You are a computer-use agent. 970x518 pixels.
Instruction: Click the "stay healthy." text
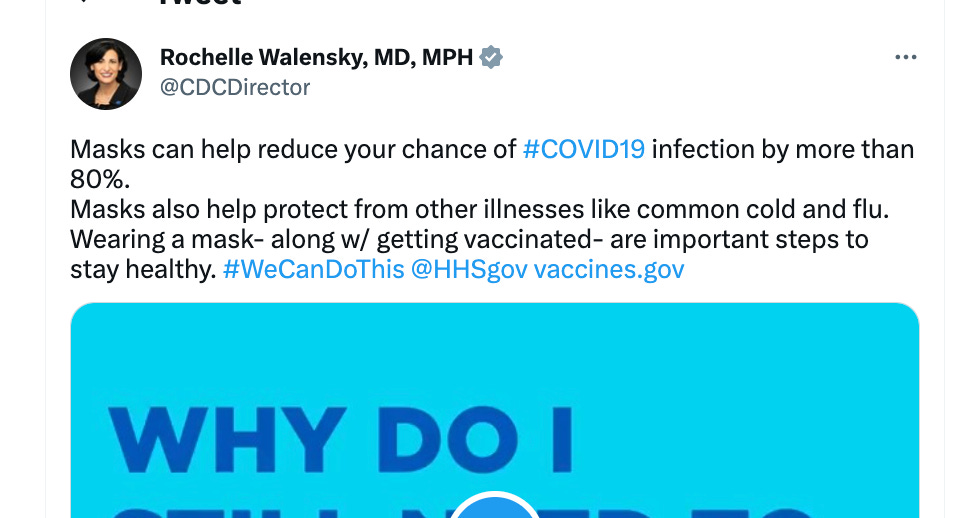pyautogui.click(x=143, y=270)
